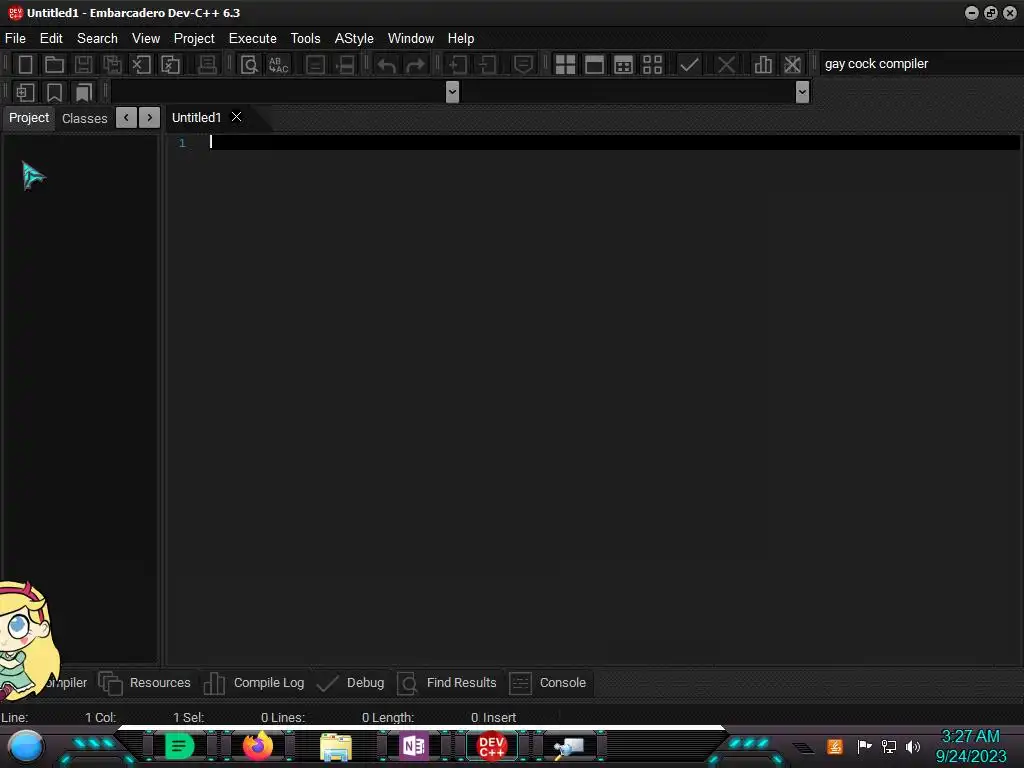Click the Compile four-squares icon
1024x768 pixels.
[565, 64]
